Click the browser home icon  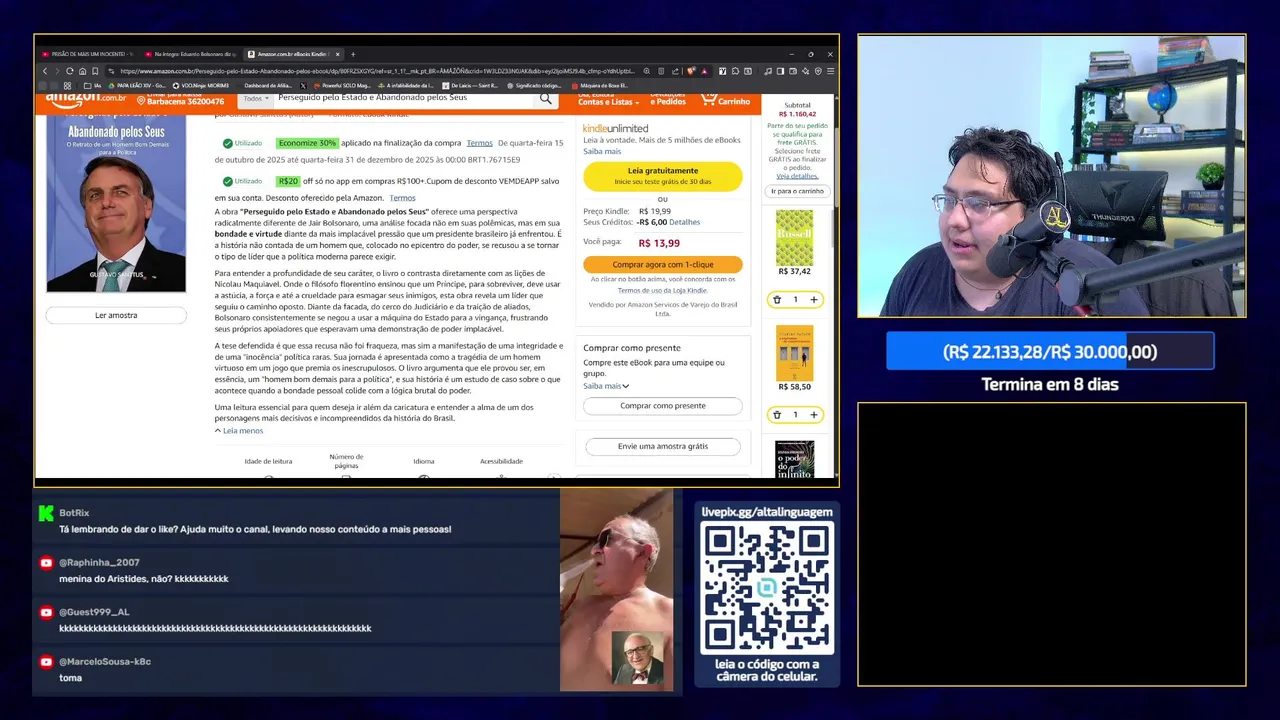82,71
